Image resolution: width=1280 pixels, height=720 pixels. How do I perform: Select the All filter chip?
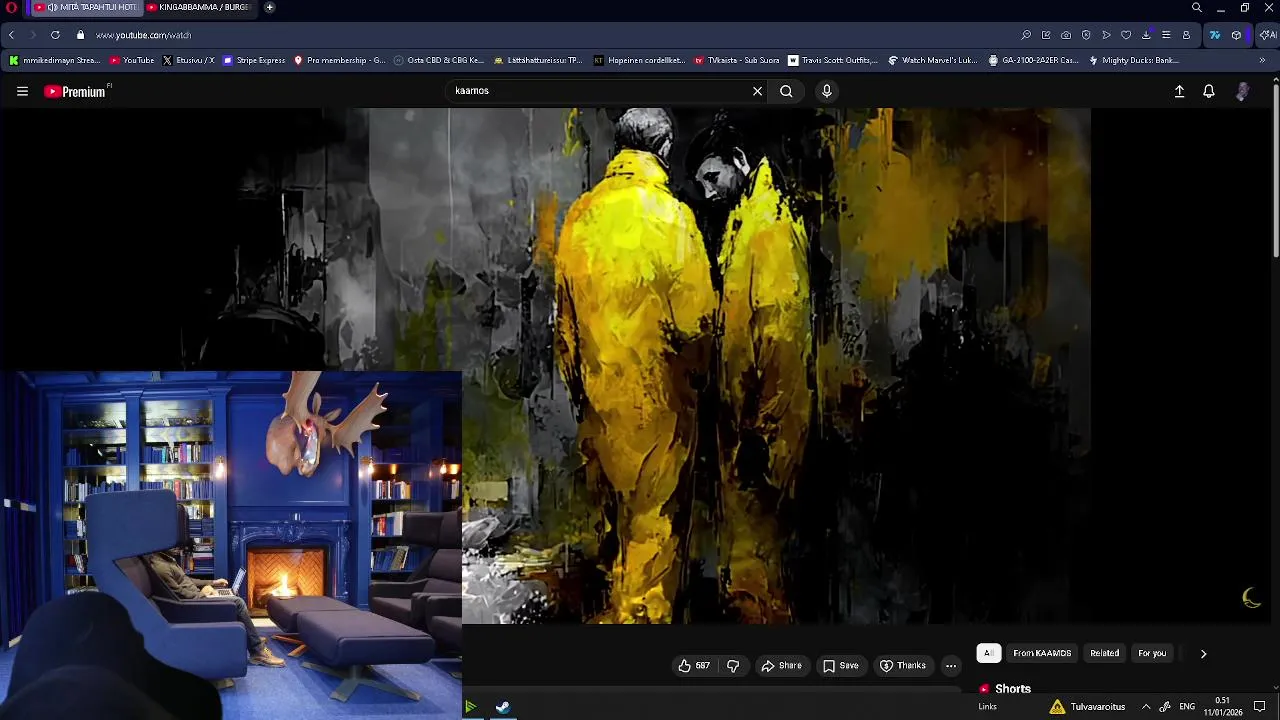[988, 653]
